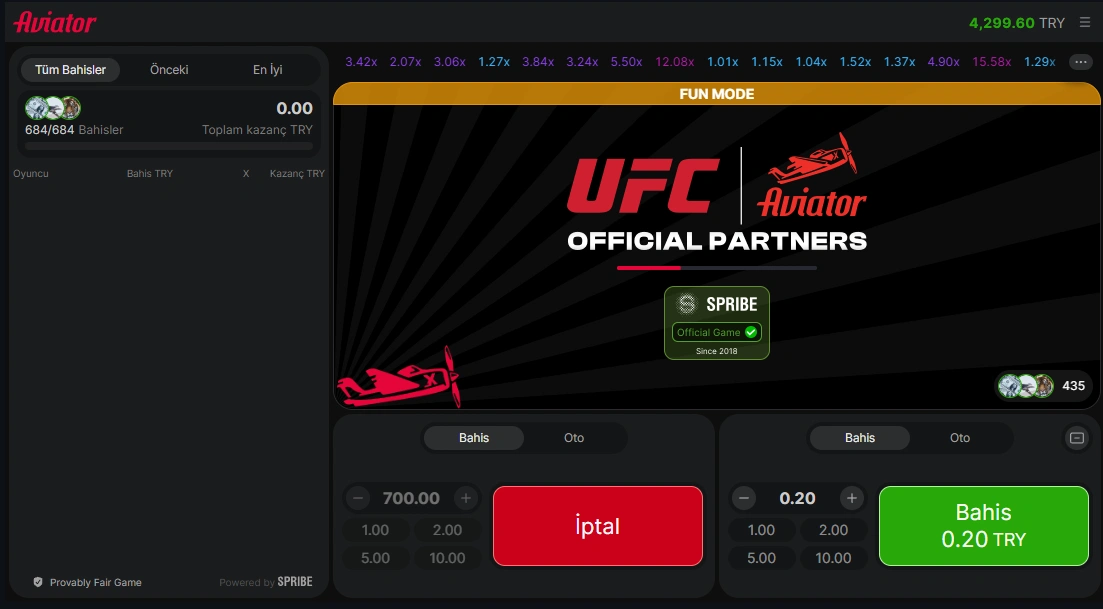
Task: Click player avatars above 684/684 Bahisler
Action: tap(53, 108)
